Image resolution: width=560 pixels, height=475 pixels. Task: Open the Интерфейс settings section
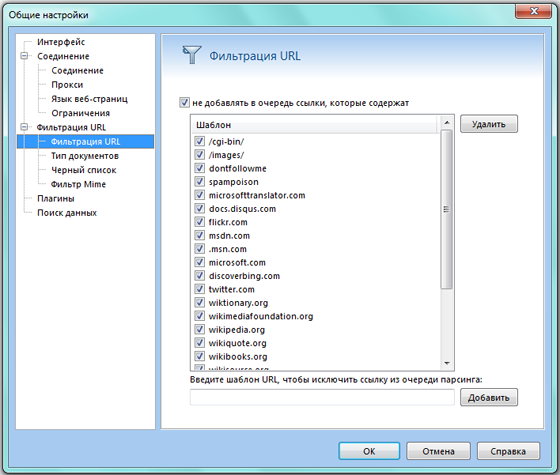[61, 42]
